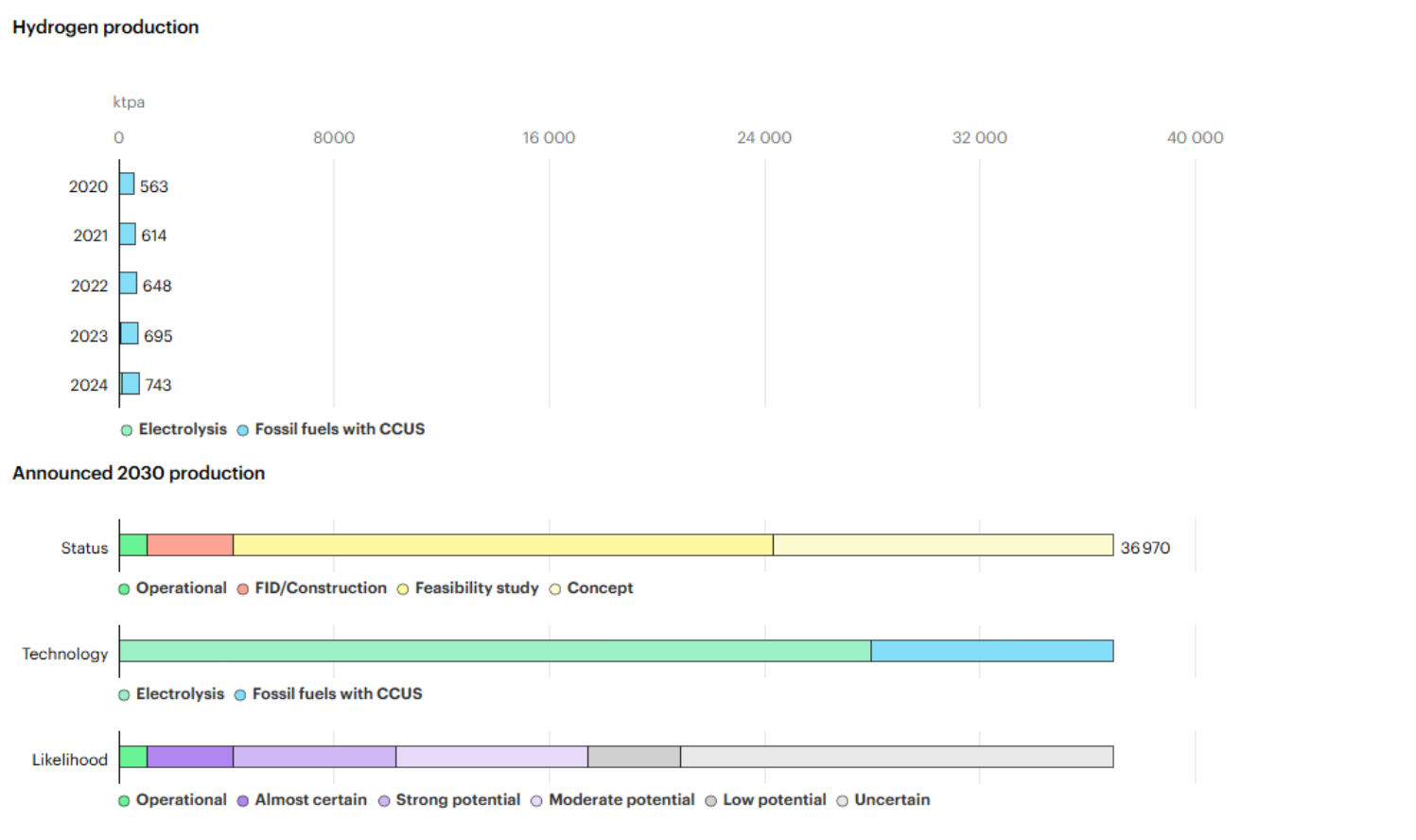
Task: Select the 2022 bar labeled 648
Action: [128, 284]
